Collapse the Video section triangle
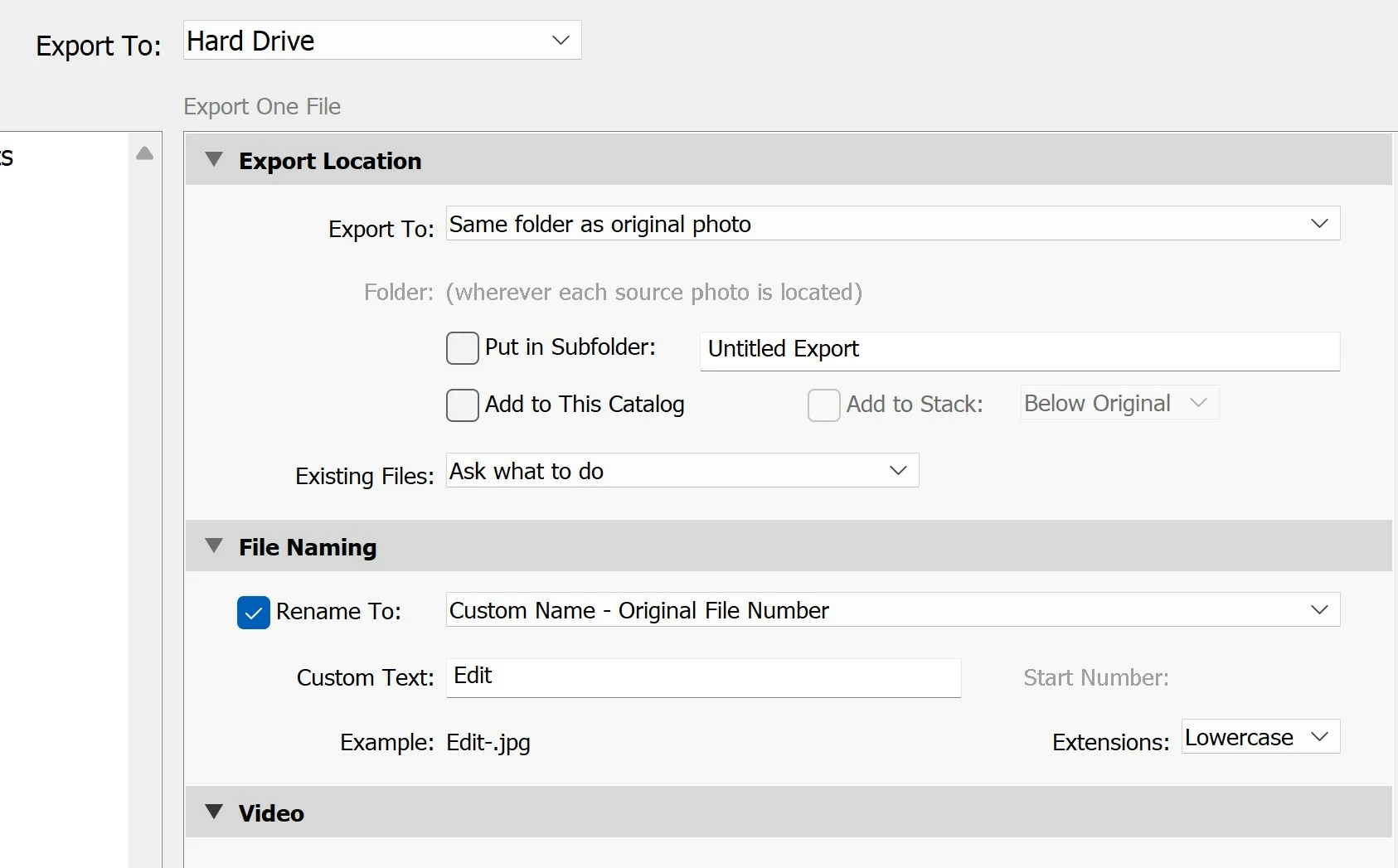This screenshot has height=868, width=1398. pyautogui.click(x=214, y=812)
